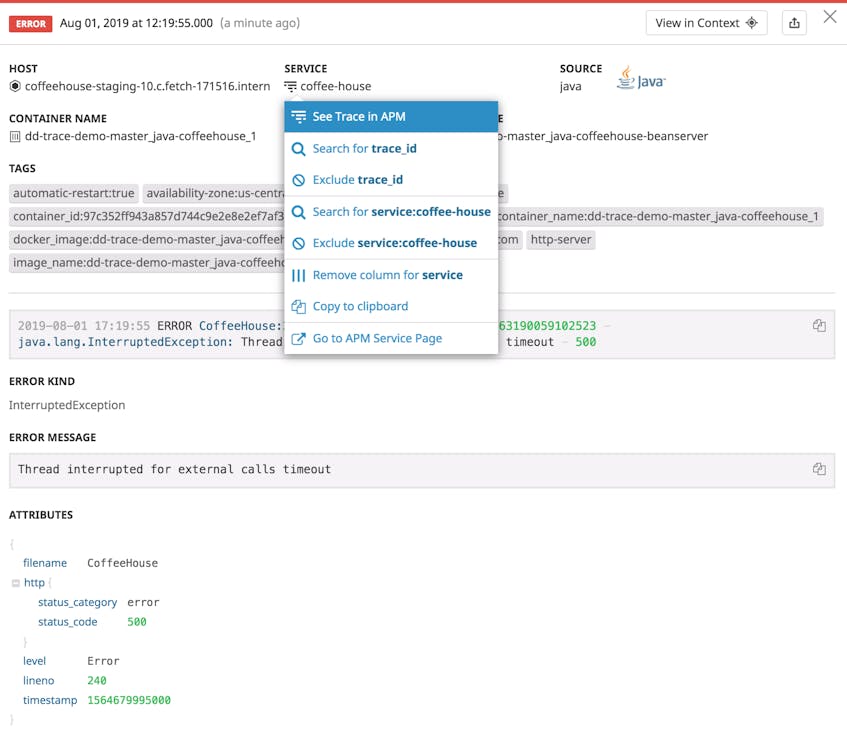Click the container icon beside dd-trace-demo-master container name
This screenshot has width=847, height=745.
tap(15, 137)
